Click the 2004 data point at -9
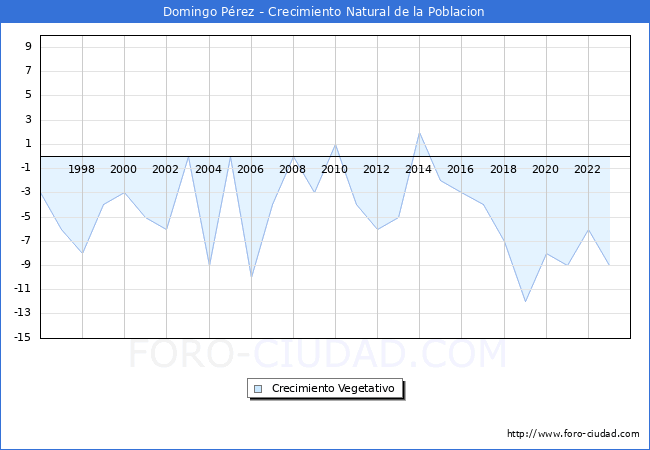This screenshot has height=450, width=650. pyautogui.click(x=209, y=265)
